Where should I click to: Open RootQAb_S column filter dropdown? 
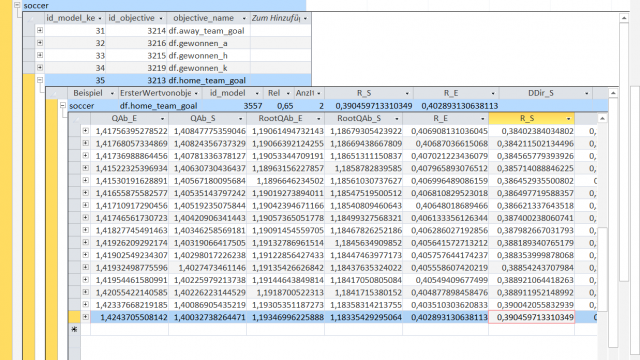[x=396, y=119]
